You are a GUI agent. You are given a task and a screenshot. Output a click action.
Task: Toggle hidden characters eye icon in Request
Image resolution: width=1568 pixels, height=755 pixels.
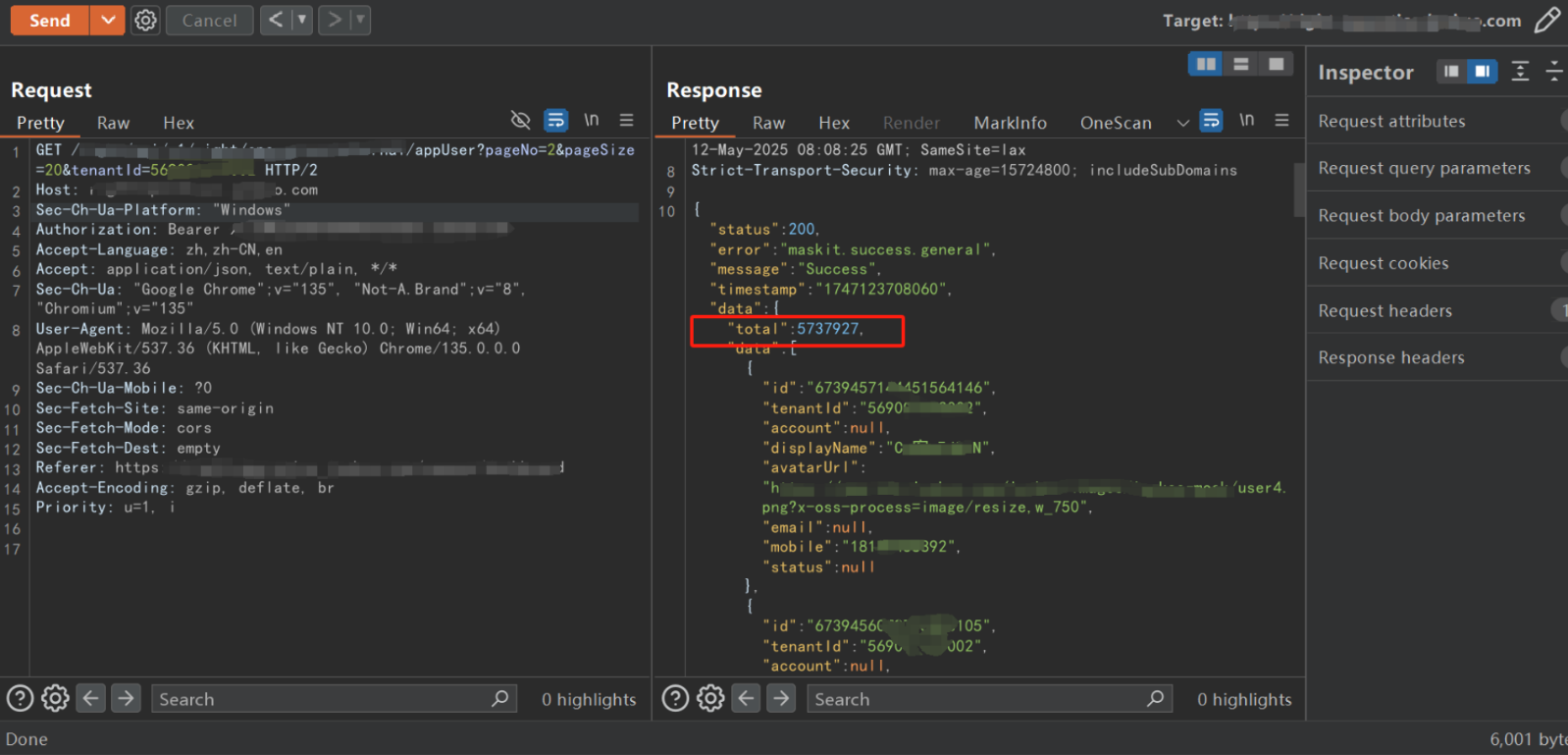click(521, 120)
